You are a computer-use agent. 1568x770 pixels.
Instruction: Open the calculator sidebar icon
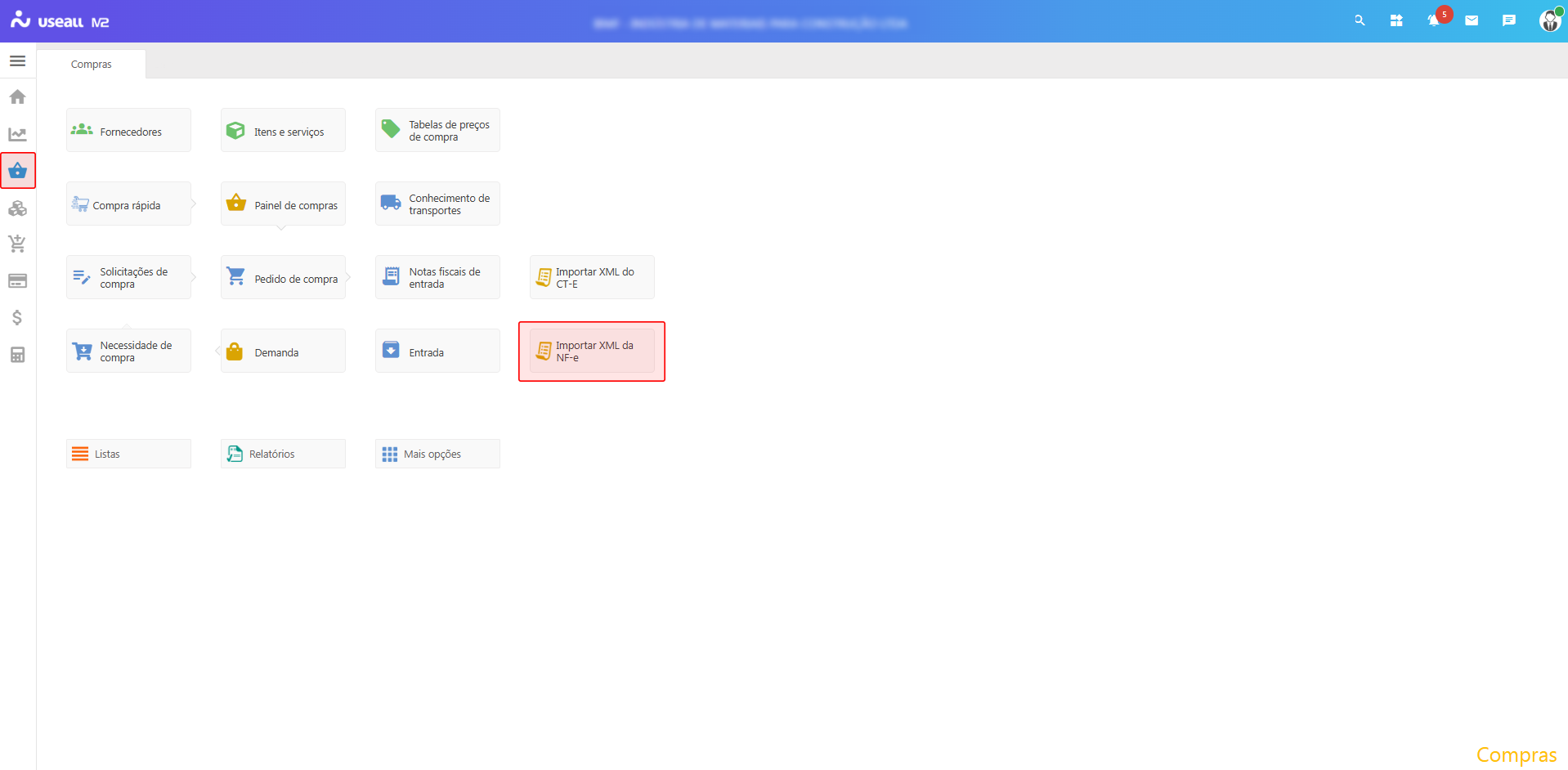tap(17, 355)
